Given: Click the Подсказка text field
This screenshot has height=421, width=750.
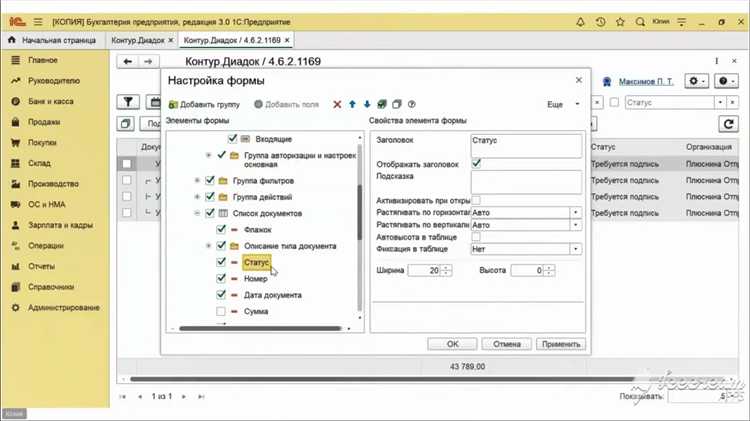Looking at the screenshot, I should coord(526,182).
